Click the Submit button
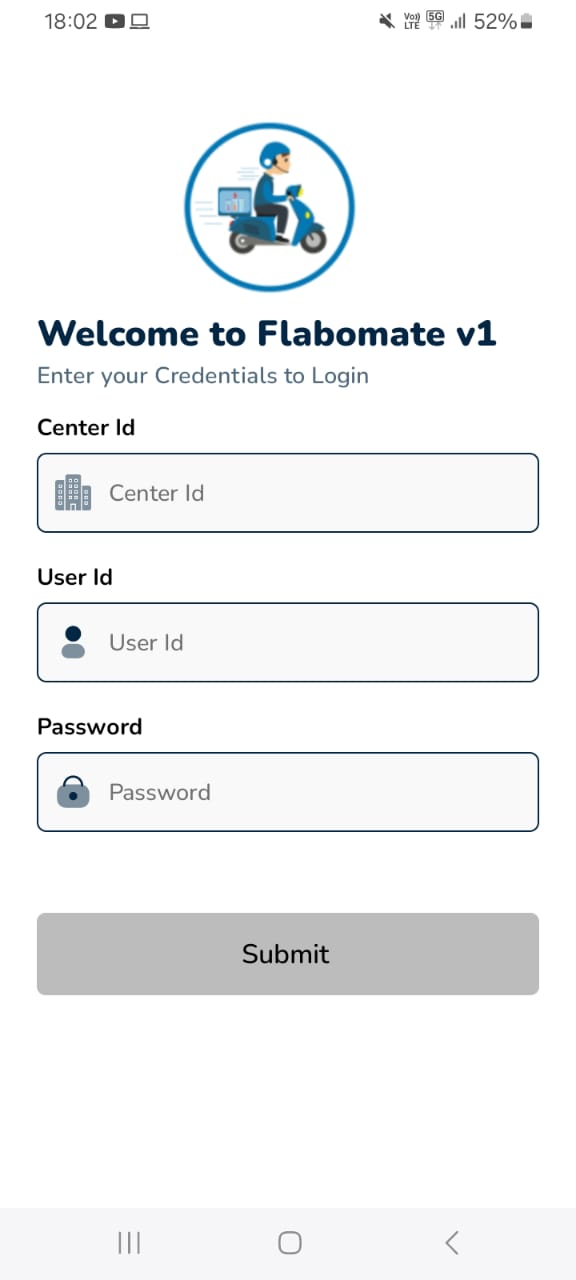Viewport: 576px width, 1280px height. pyautogui.click(x=288, y=954)
